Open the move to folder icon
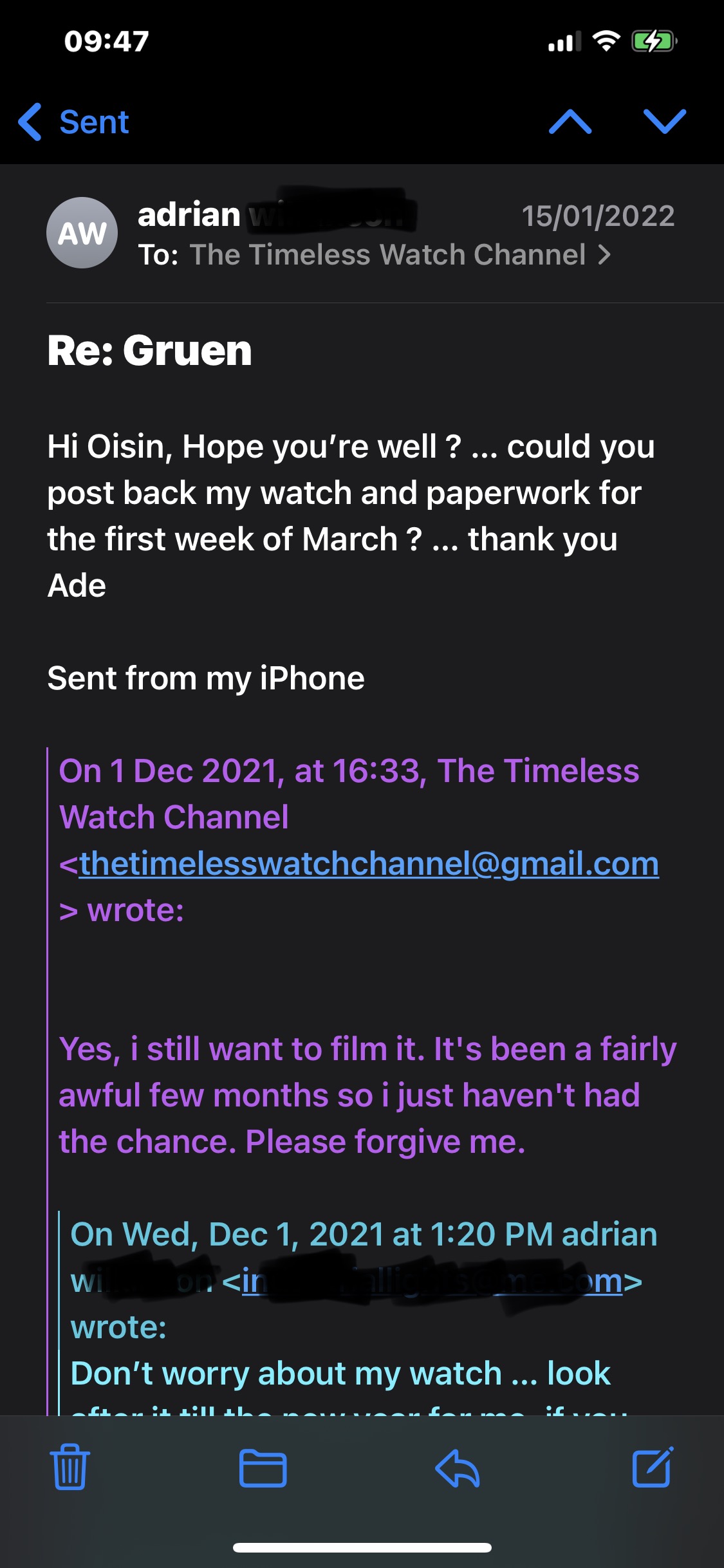Viewport: 724px width, 1568px height. coord(263,1468)
